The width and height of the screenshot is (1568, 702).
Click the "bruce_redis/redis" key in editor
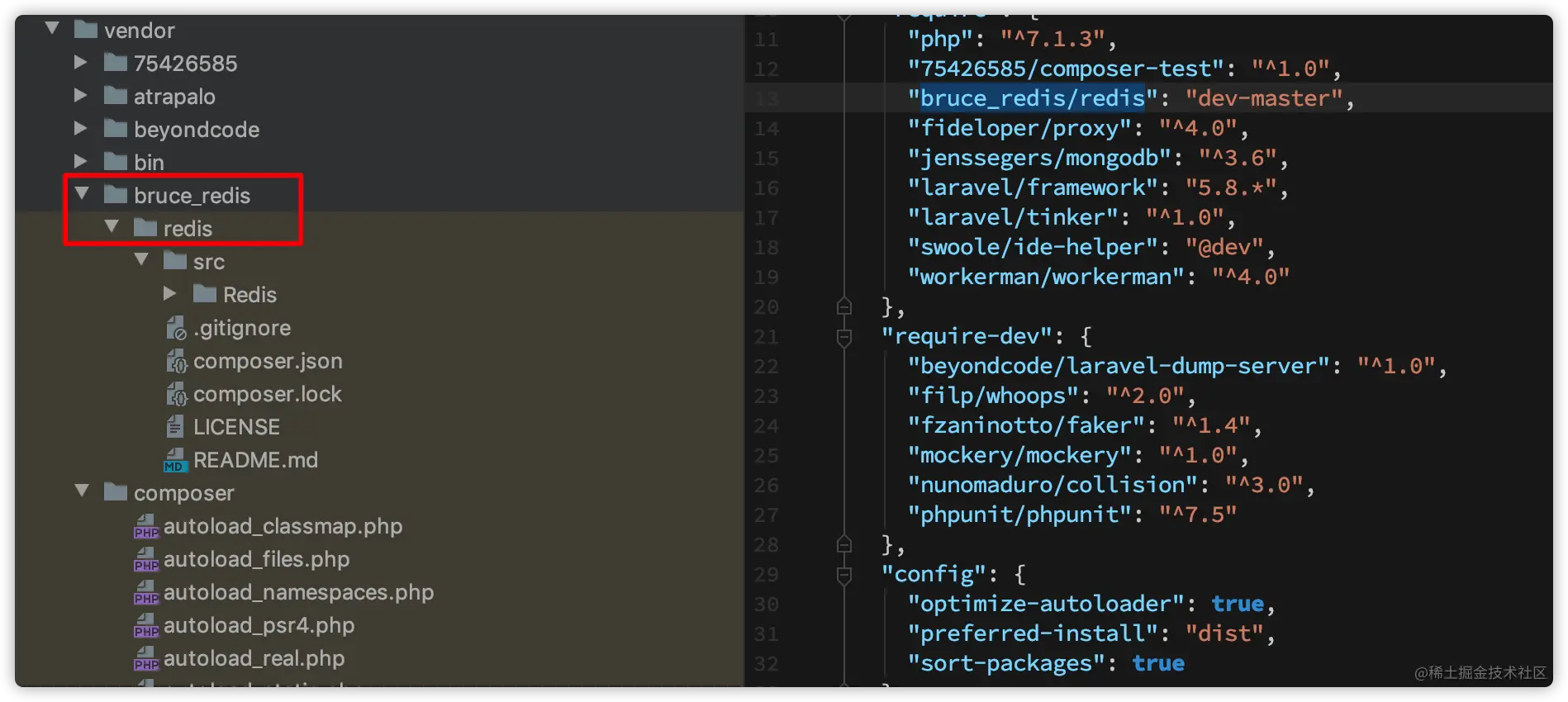coord(1033,98)
